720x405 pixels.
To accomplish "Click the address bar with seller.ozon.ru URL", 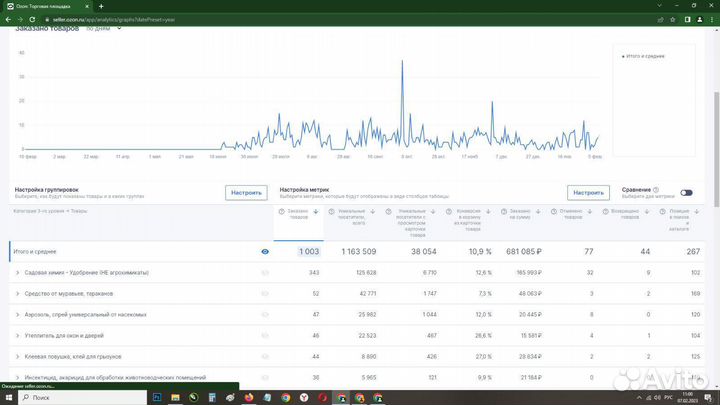I will (150, 17).
